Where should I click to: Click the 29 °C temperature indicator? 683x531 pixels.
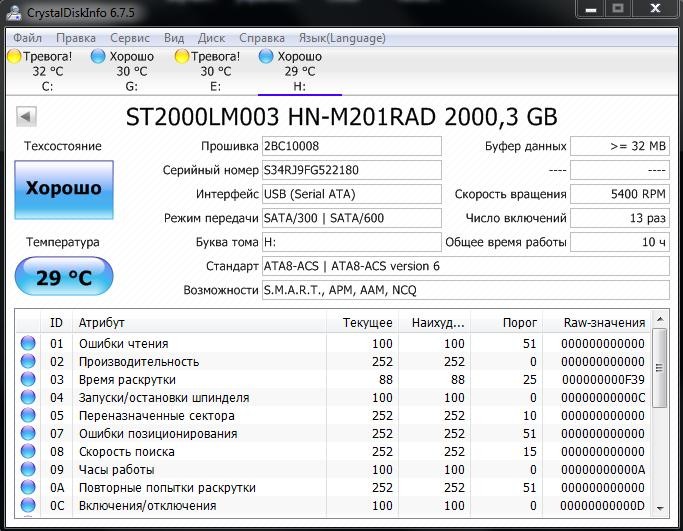tap(64, 276)
